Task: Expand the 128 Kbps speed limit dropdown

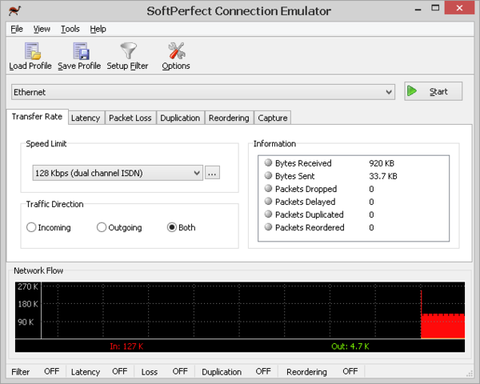Action: coord(118,173)
